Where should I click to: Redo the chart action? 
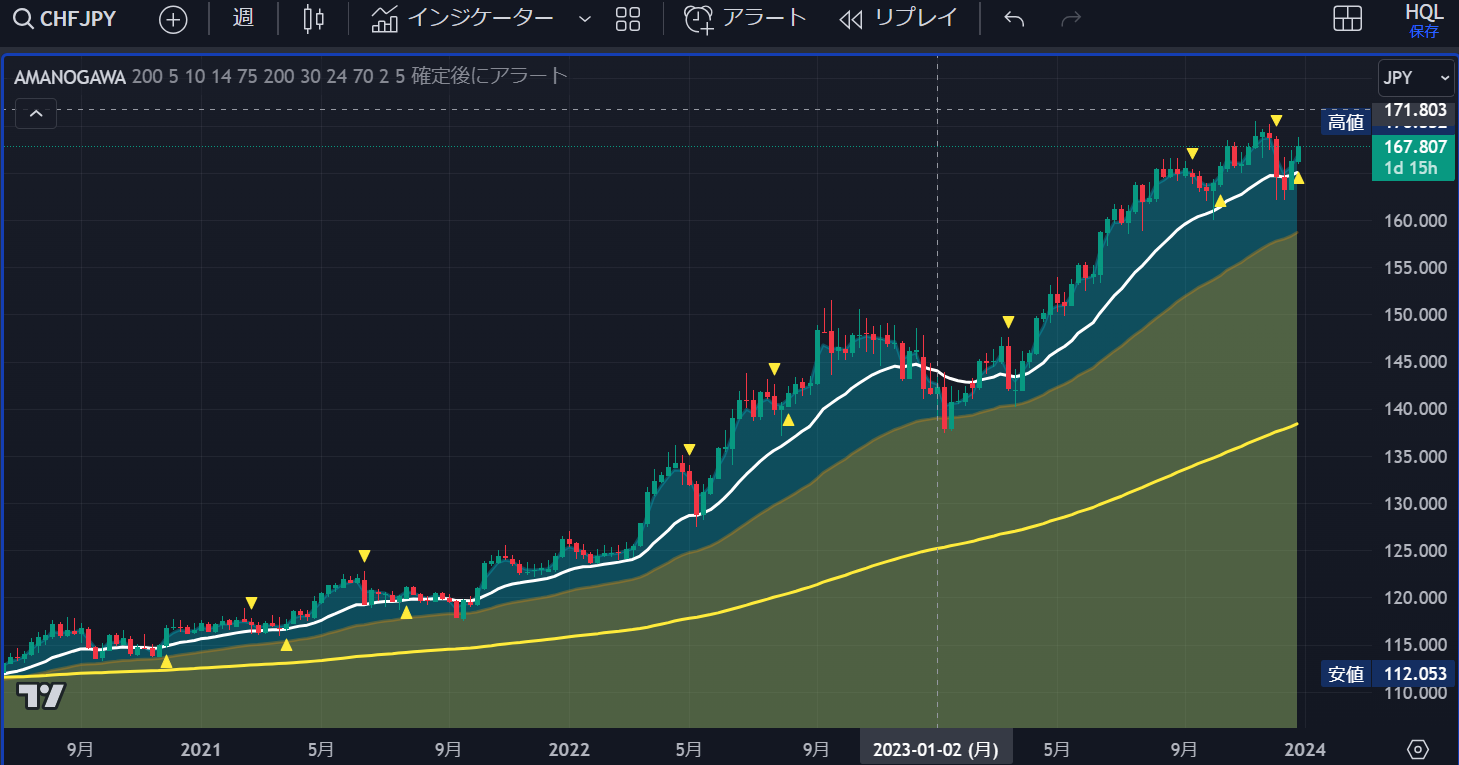[1071, 19]
